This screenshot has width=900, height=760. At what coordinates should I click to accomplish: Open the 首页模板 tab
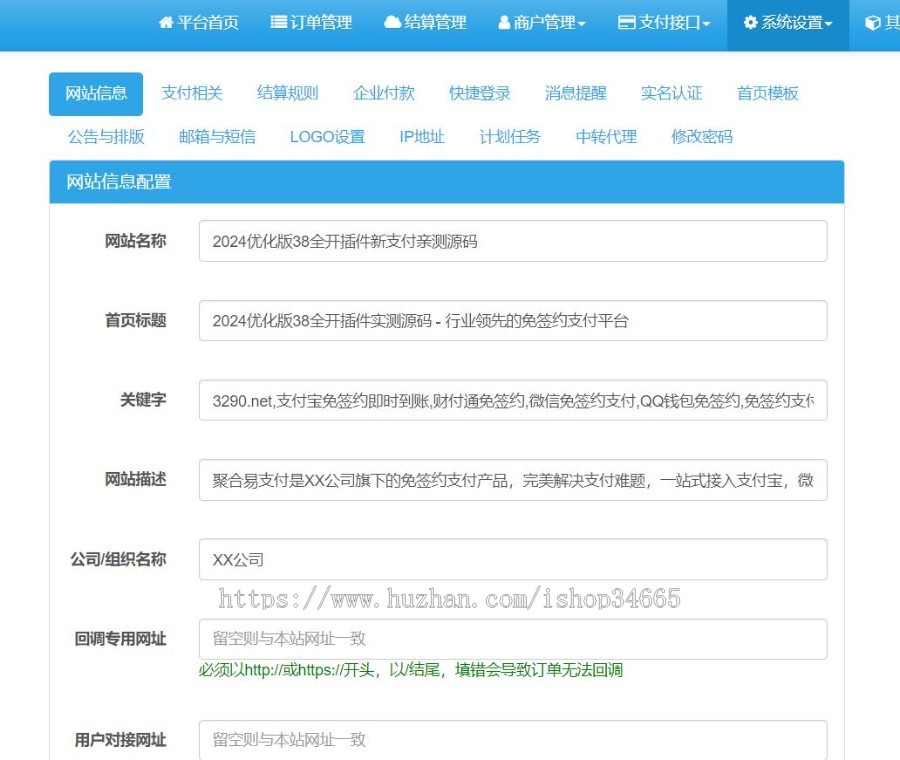coord(767,94)
